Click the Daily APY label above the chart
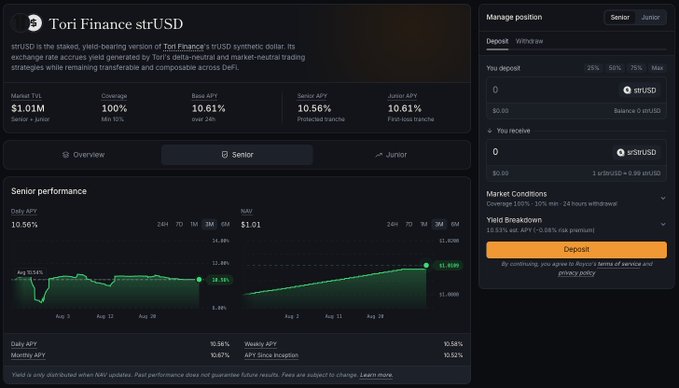679x388 pixels. [24, 211]
